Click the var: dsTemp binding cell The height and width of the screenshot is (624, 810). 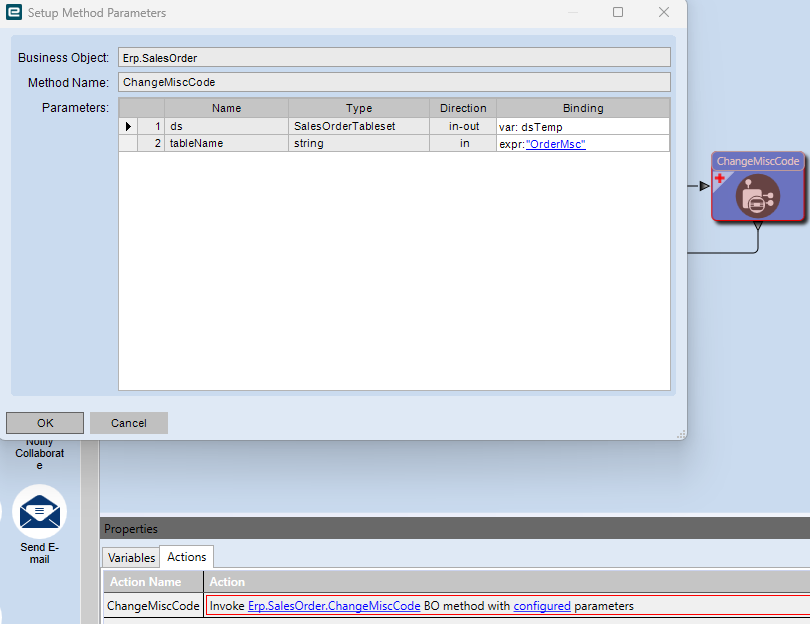[x=583, y=127]
